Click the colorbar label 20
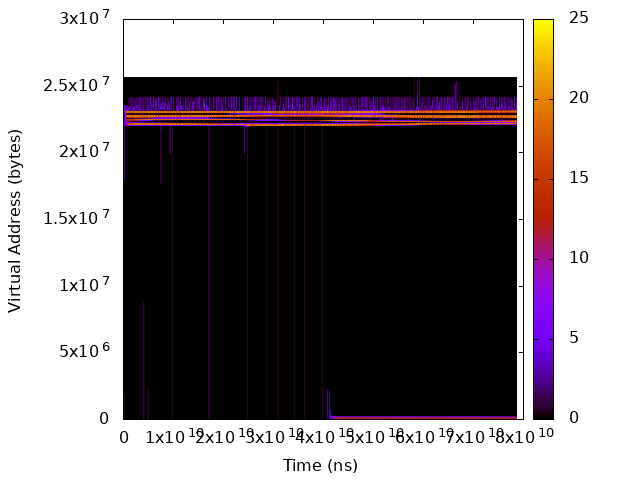640x480 pixels. [x=579, y=98]
